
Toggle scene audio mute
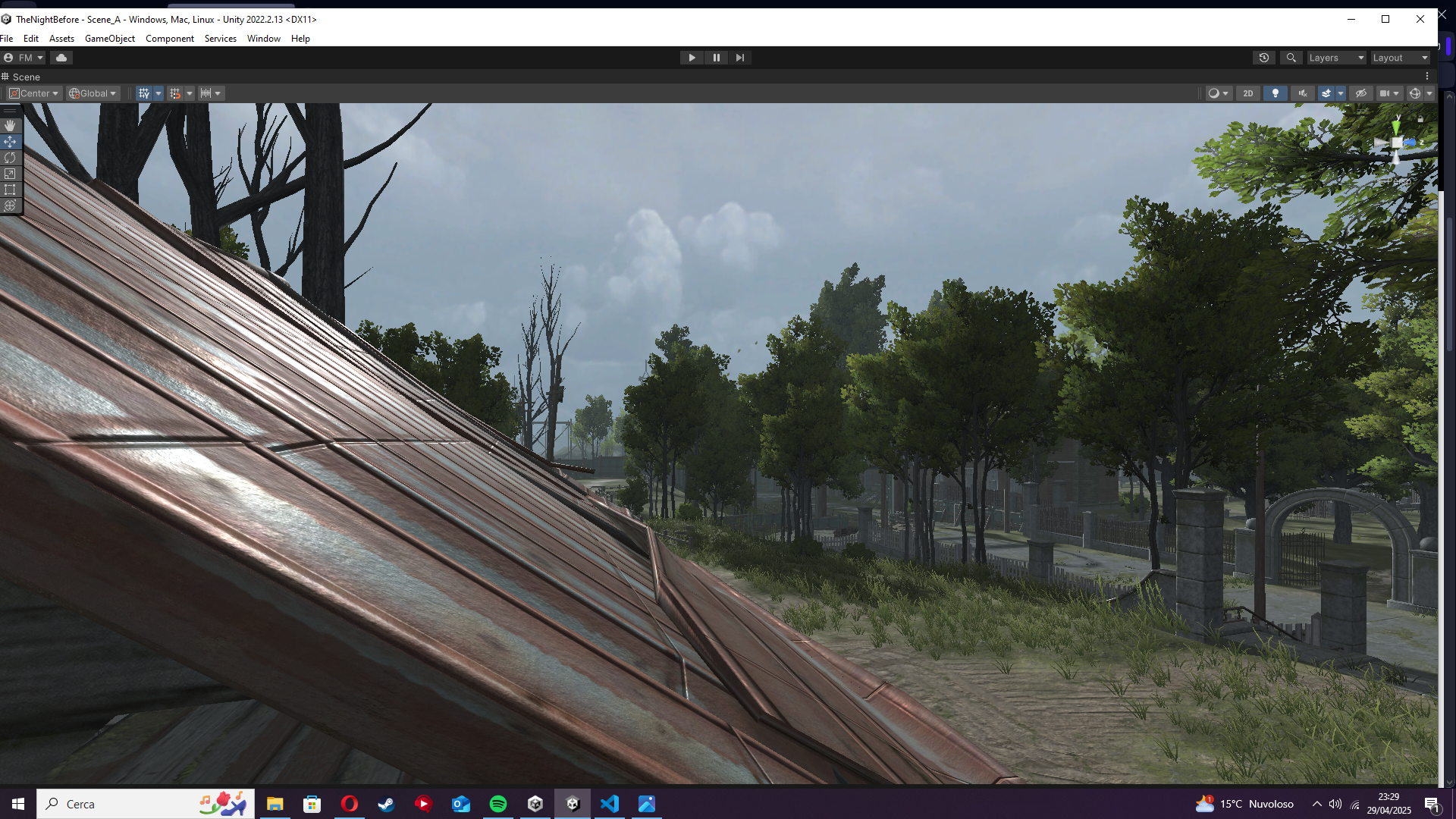tap(1303, 93)
